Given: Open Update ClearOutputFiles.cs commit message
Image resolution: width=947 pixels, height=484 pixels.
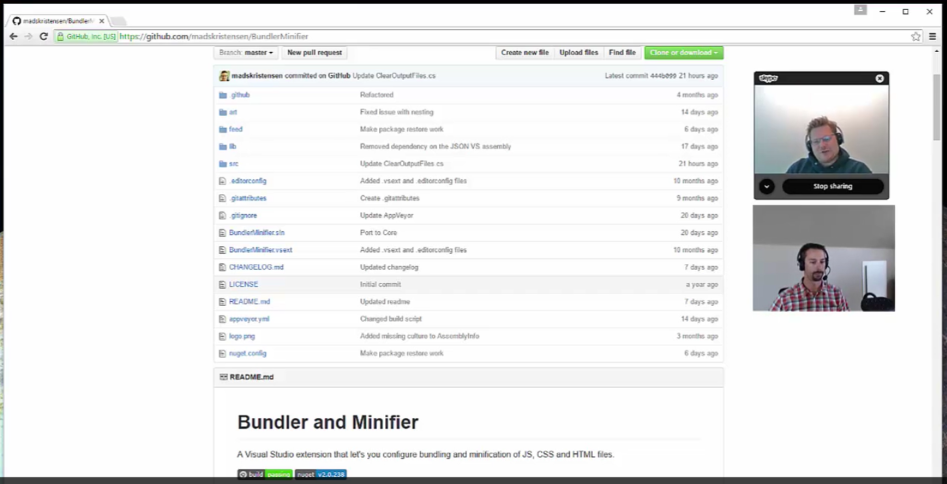Looking at the screenshot, I should [x=394, y=76].
